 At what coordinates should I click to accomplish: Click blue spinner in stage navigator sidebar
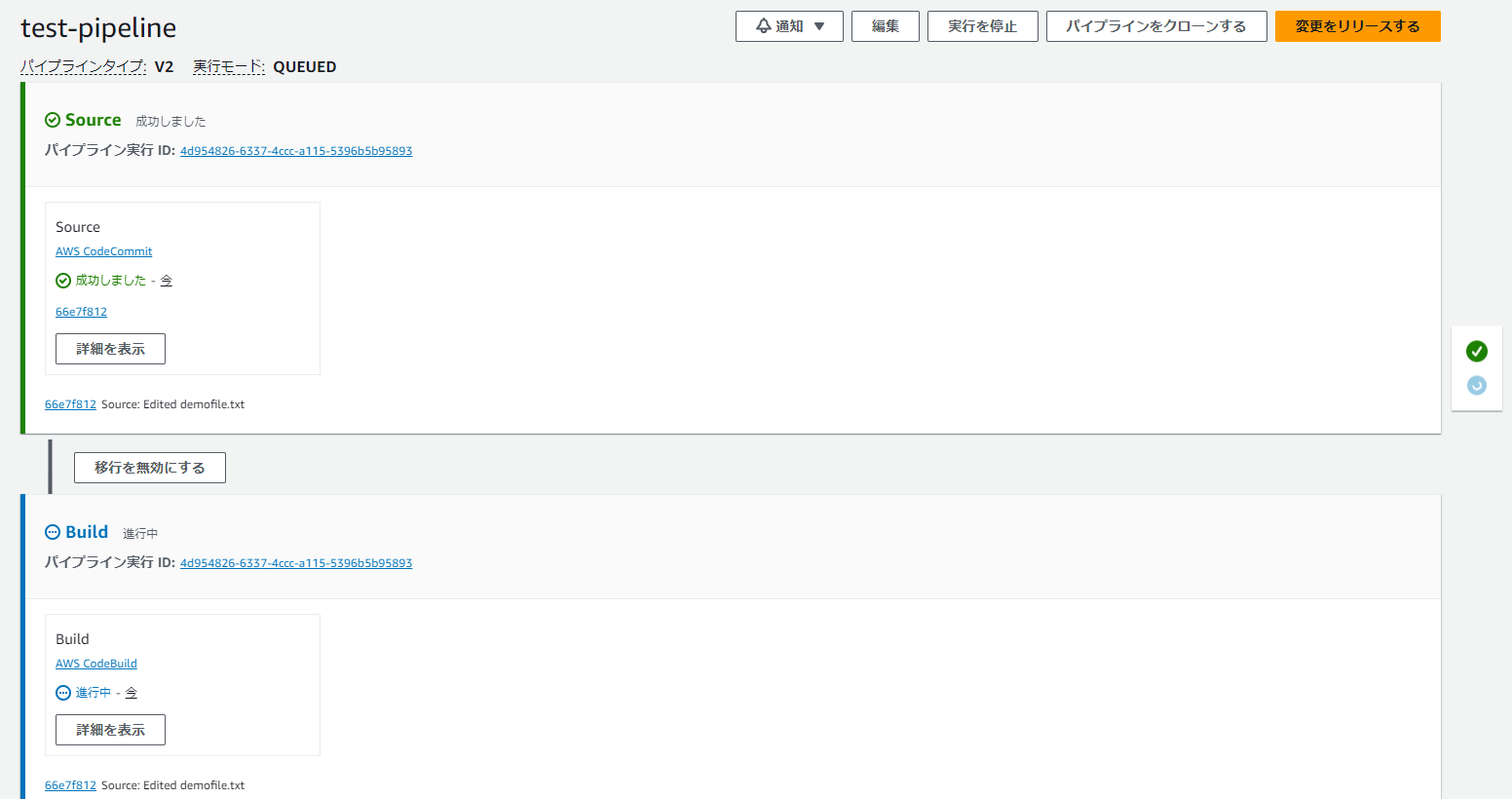(x=1477, y=386)
